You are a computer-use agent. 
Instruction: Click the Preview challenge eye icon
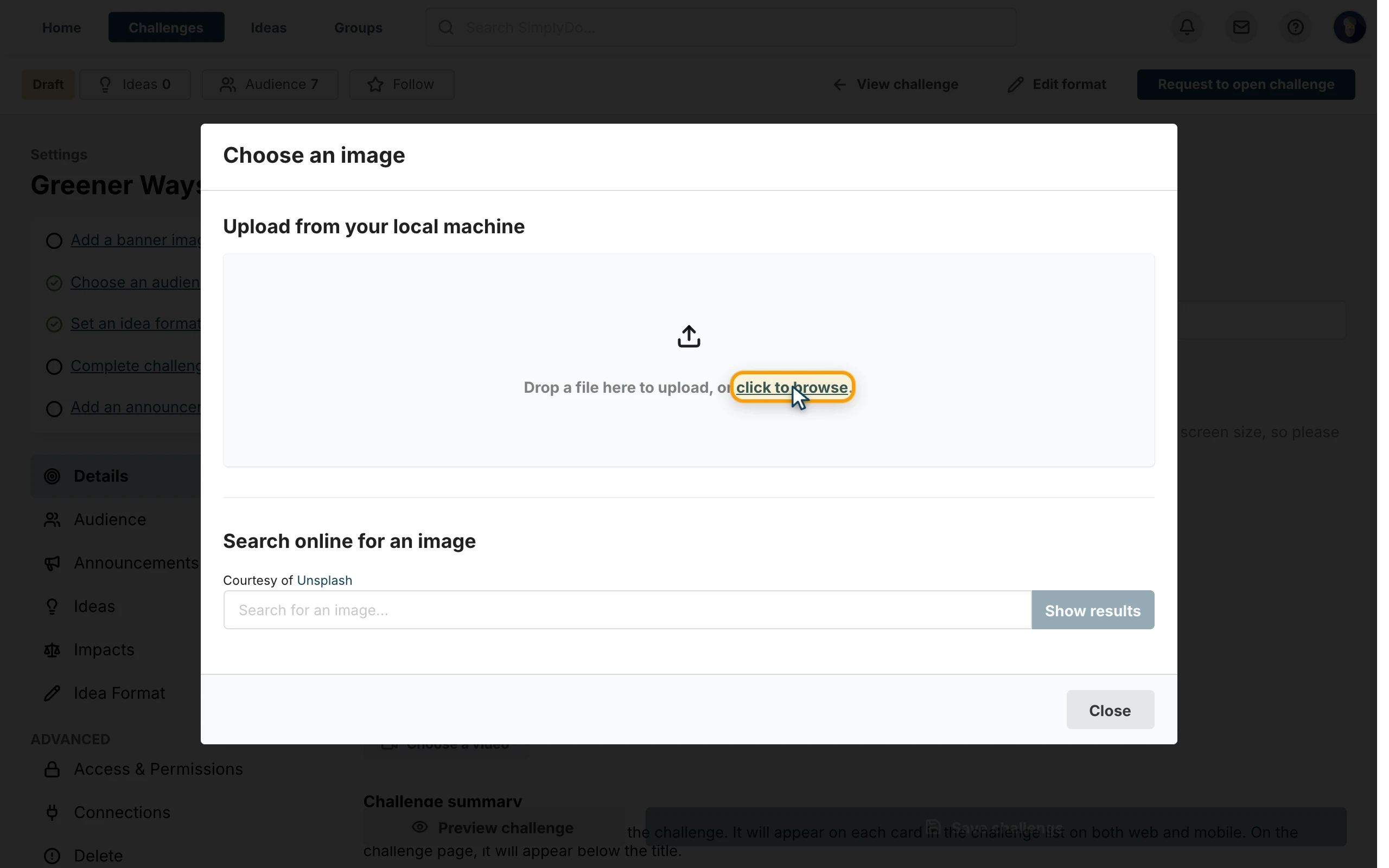(420, 827)
